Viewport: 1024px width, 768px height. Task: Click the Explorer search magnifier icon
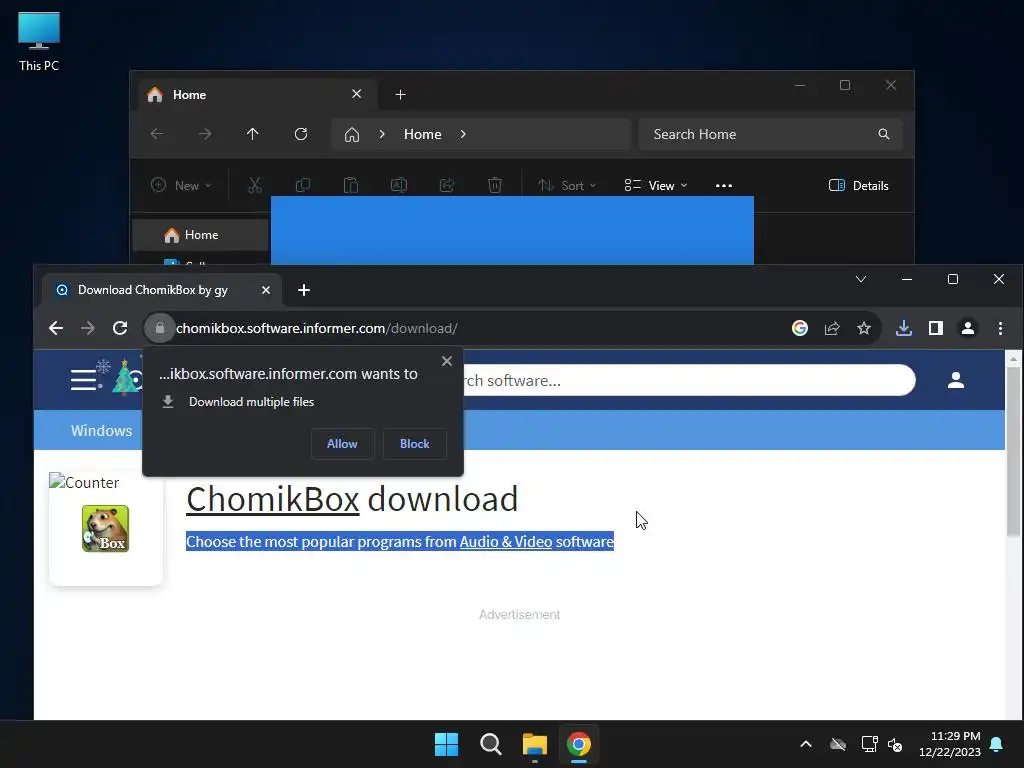pyautogui.click(x=884, y=134)
